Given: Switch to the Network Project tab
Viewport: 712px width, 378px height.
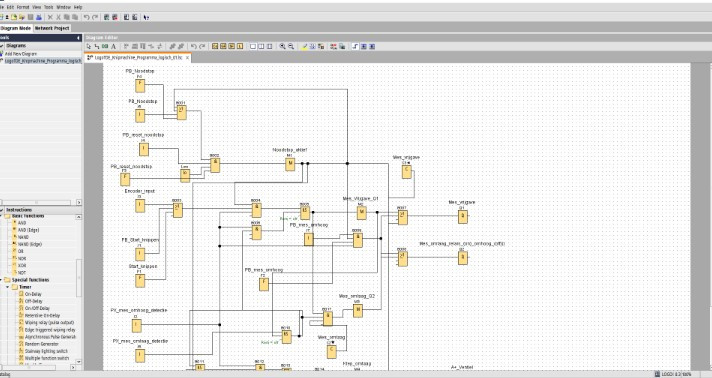Looking at the screenshot, I should [52, 28].
